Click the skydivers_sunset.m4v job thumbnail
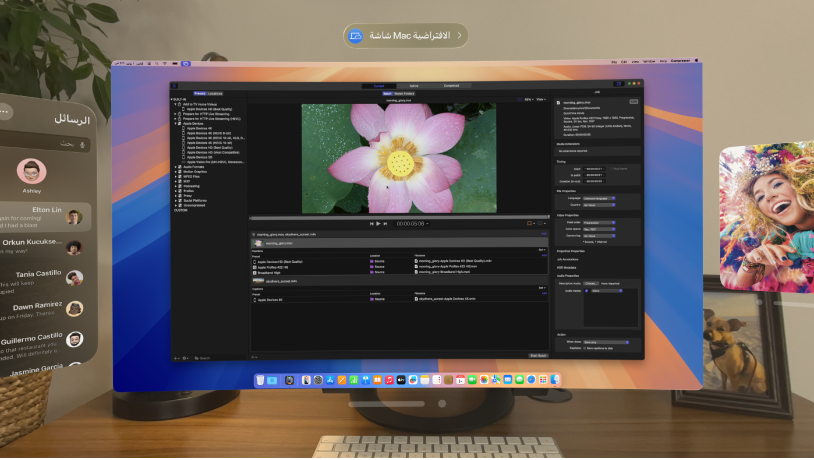Viewport: 814px width, 460px height. (x=258, y=281)
